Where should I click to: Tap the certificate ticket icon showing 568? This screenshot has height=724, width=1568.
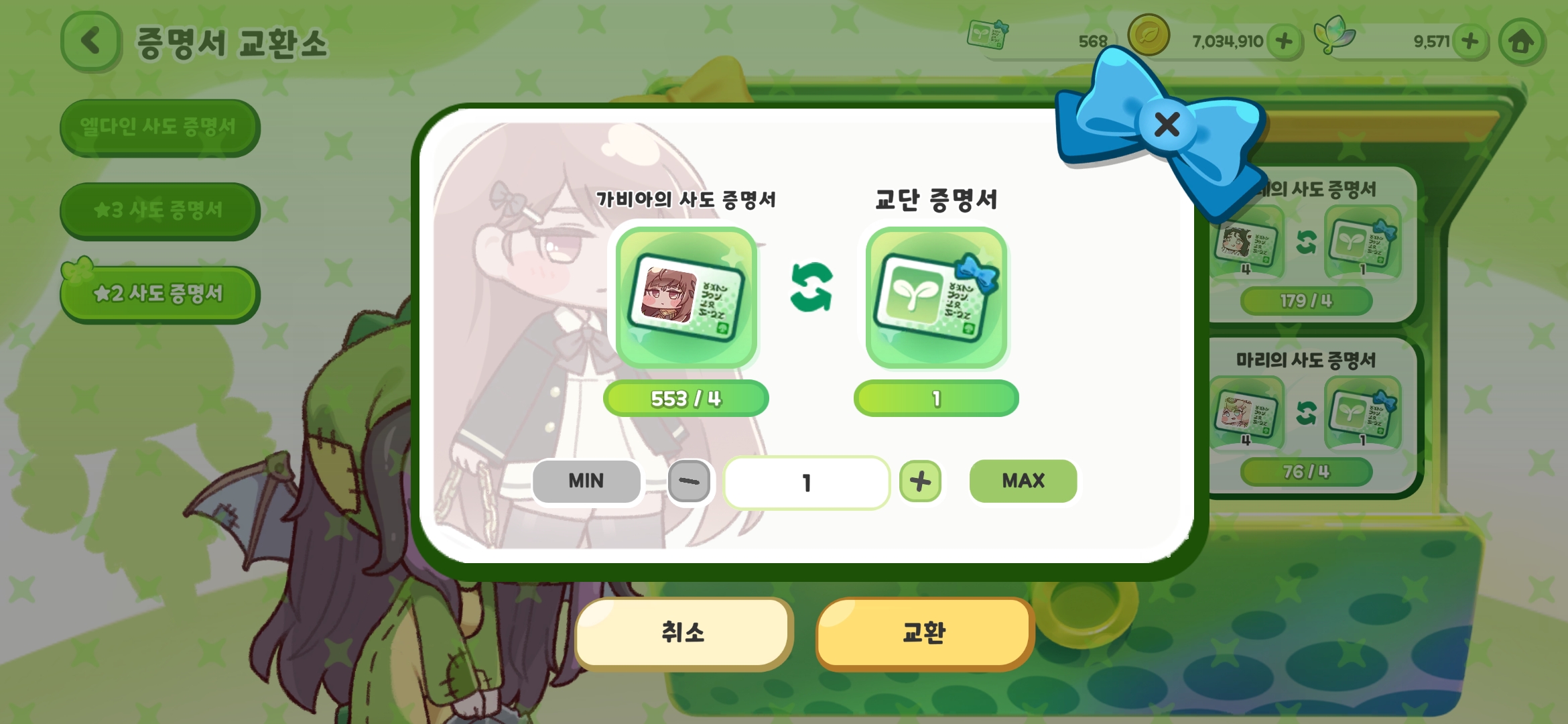(987, 34)
